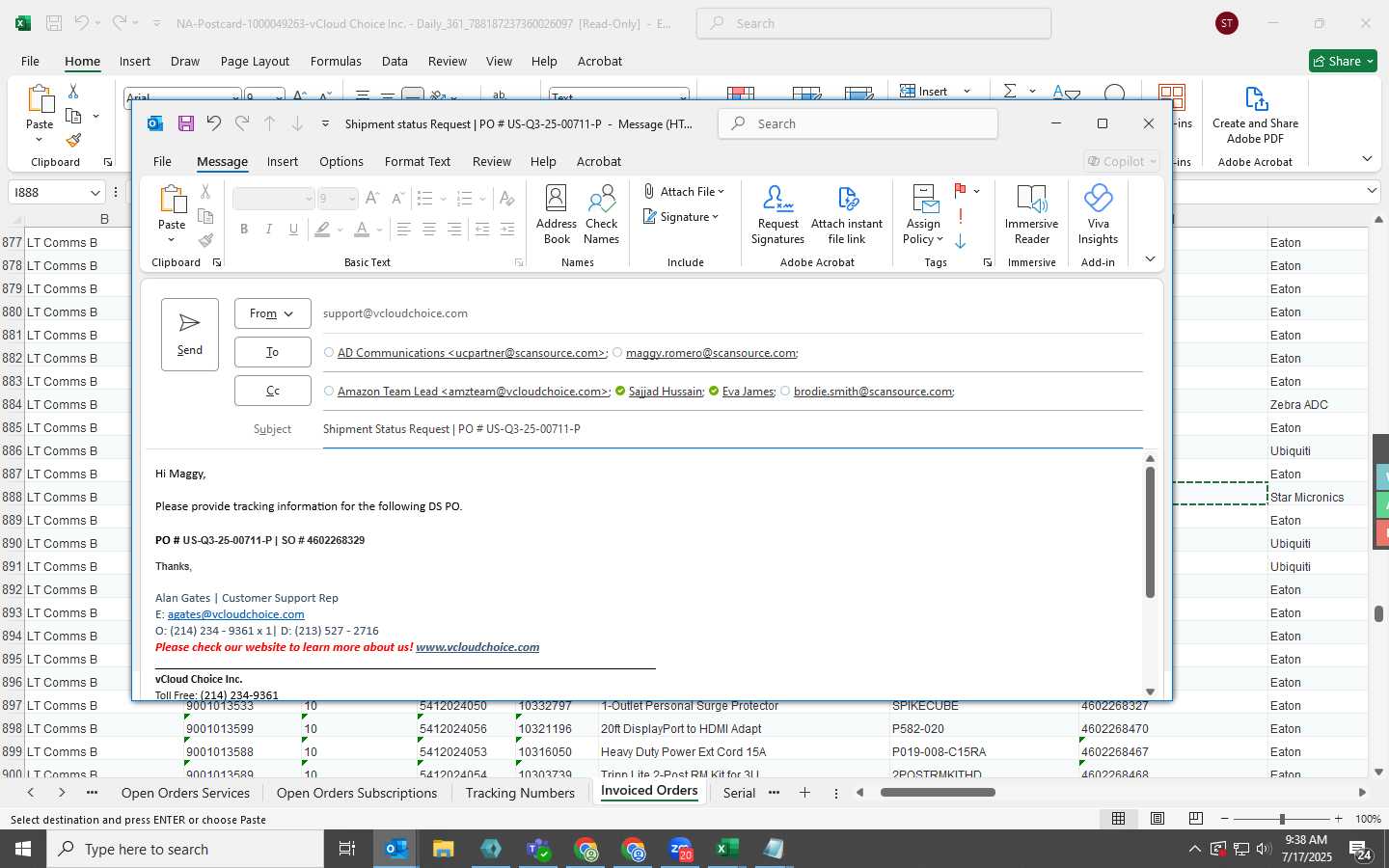The height and width of the screenshot is (868, 1389).
Task: Click Excel's Normal view status bar icon
Action: pos(1119,818)
